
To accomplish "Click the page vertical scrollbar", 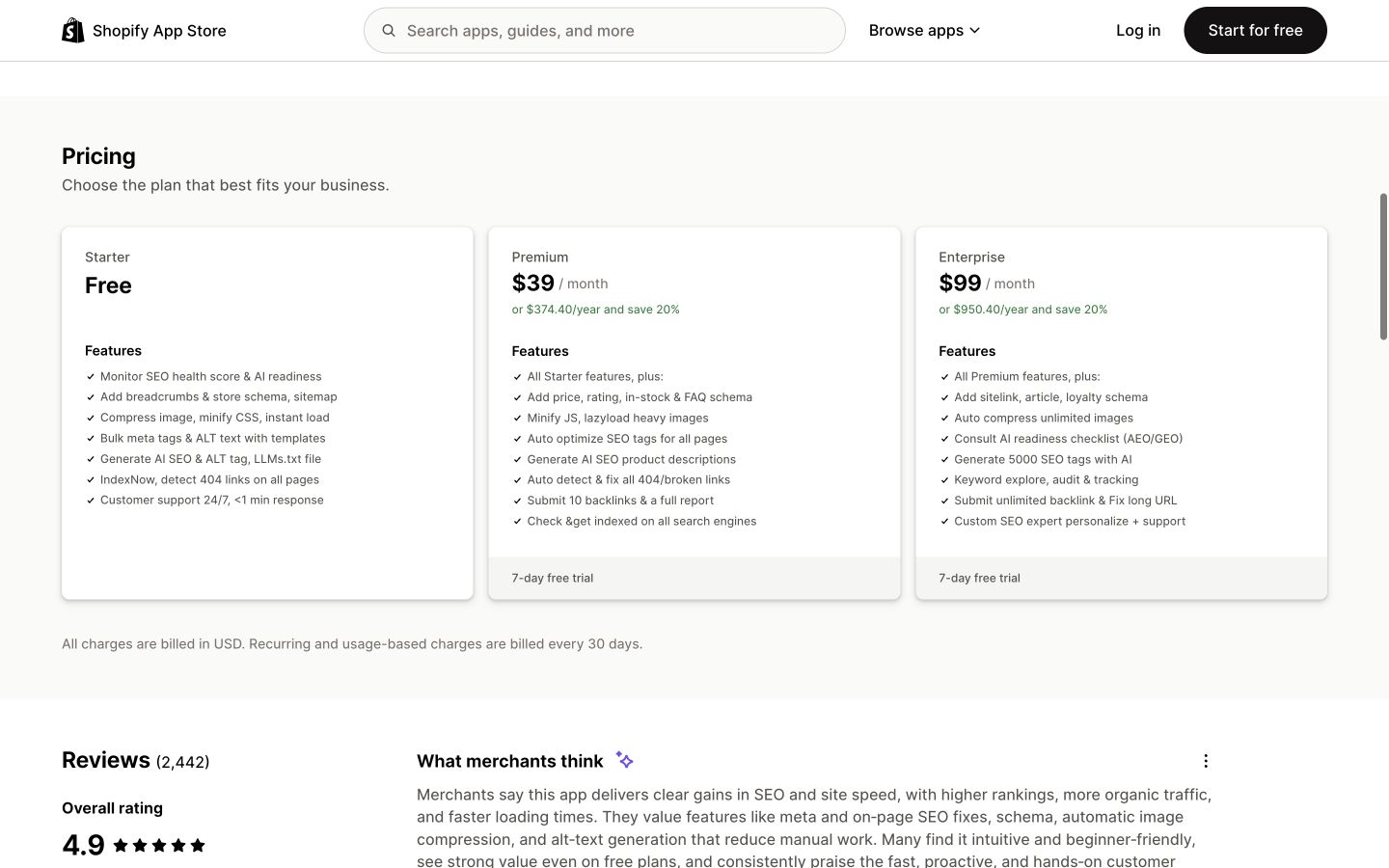I will tap(1383, 266).
